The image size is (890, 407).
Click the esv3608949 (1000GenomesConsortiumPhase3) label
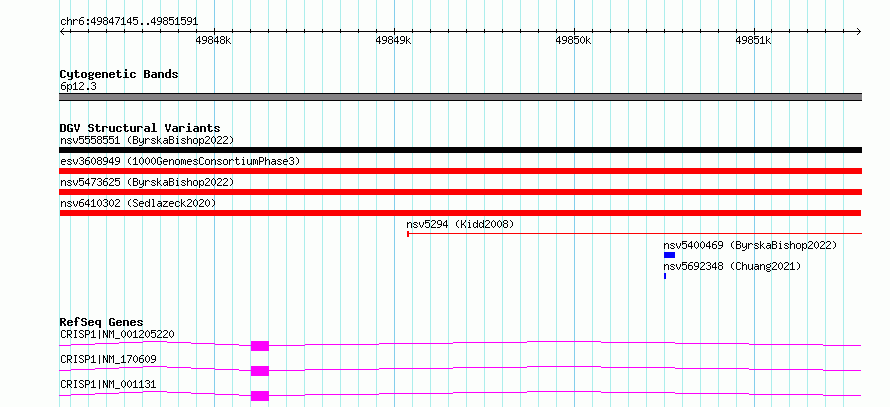tap(180, 161)
